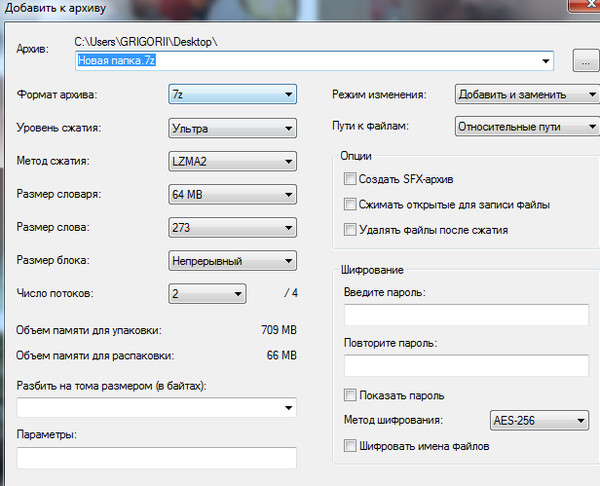Open the 'Число потоков' dropdown
The width and height of the screenshot is (600, 486).
coord(207,294)
